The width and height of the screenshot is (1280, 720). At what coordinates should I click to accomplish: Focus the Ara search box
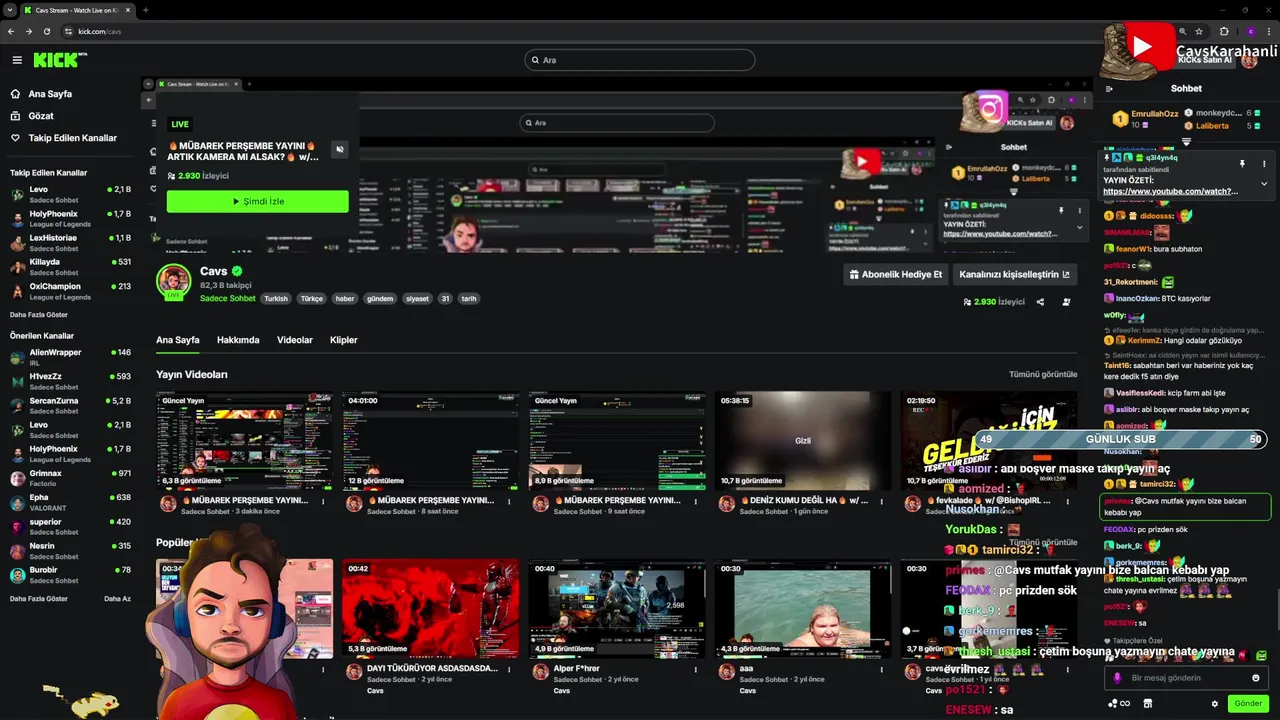640,60
